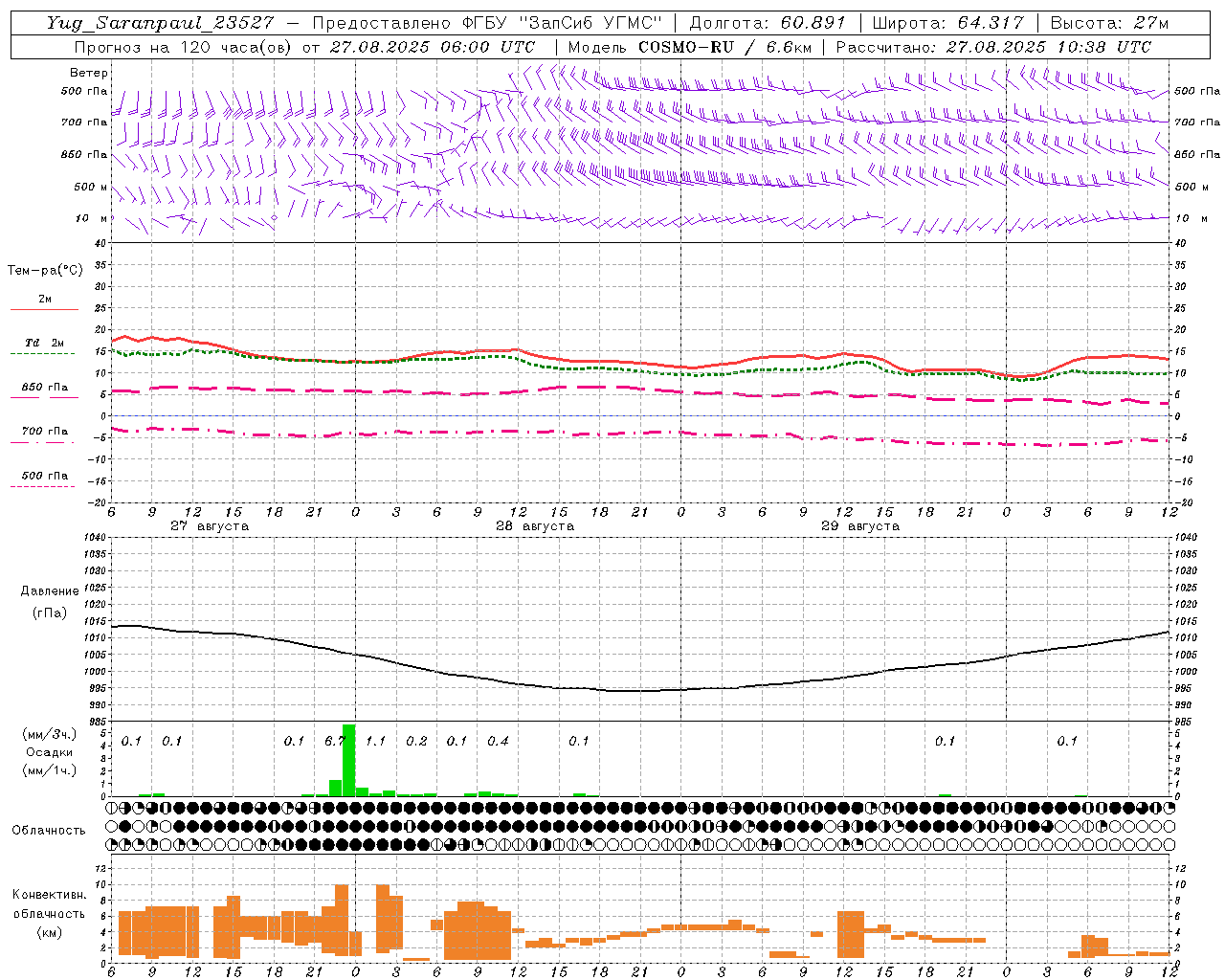
Task: Click the 850 гПа temperature legend entry
Action: click(x=44, y=388)
